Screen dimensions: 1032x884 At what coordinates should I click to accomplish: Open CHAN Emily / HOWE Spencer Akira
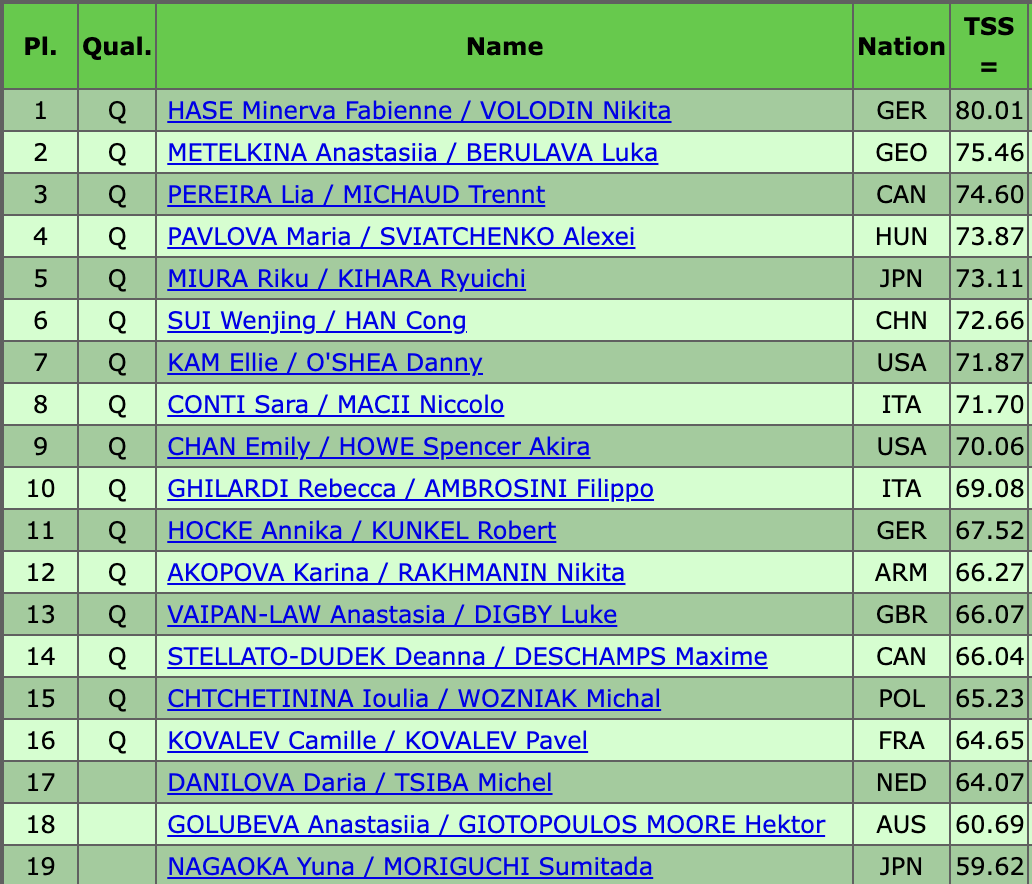tap(379, 447)
